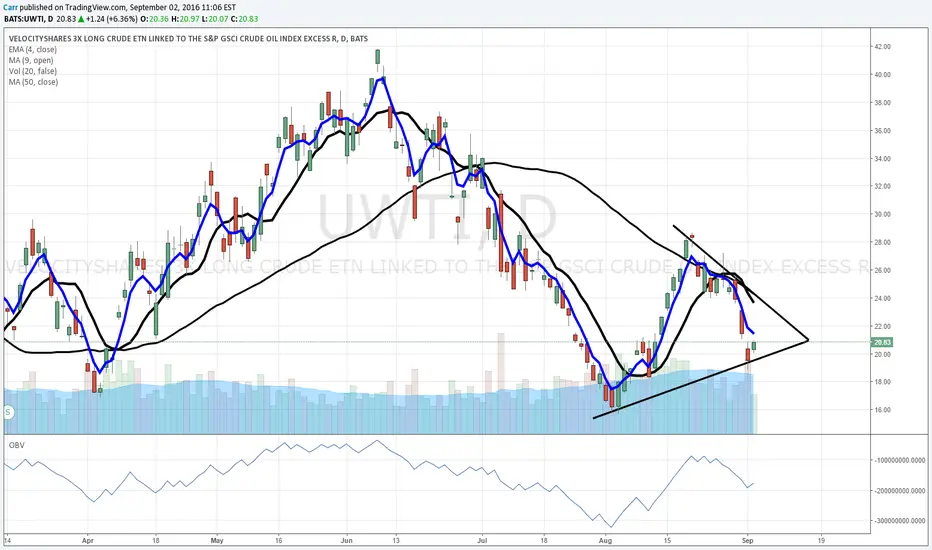Click the 22.00 price axis label
The image size is (932, 550).
883,326
